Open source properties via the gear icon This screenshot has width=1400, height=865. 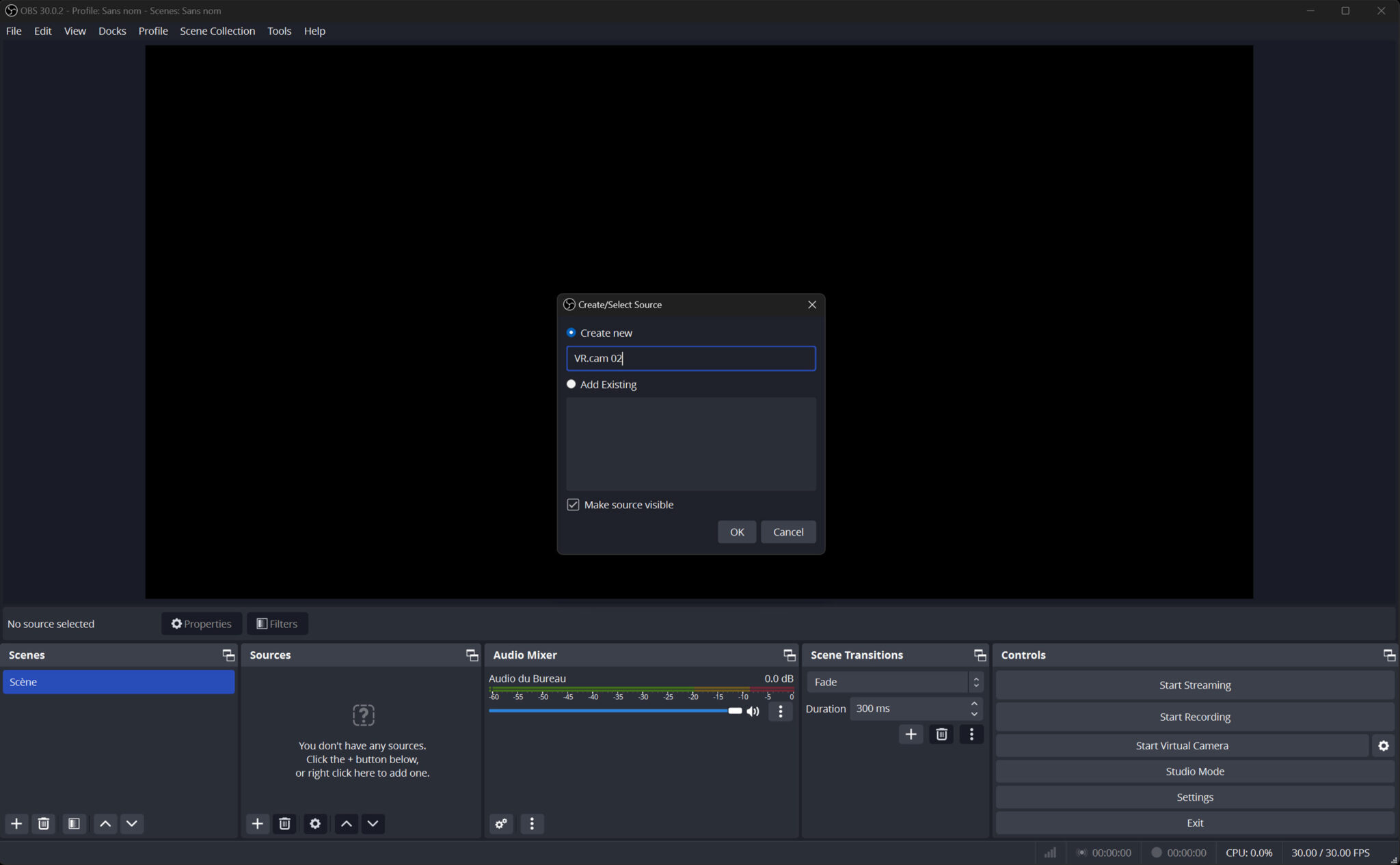pos(314,823)
